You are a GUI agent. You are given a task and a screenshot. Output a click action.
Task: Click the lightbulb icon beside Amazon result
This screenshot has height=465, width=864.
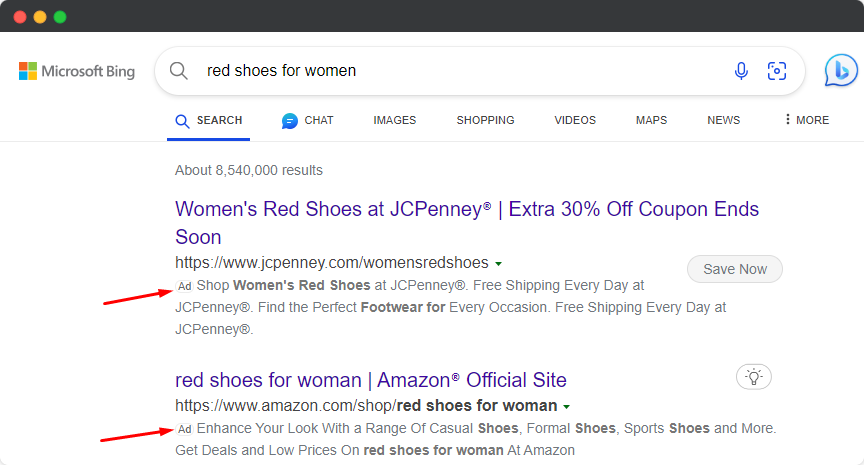click(754, 377)
